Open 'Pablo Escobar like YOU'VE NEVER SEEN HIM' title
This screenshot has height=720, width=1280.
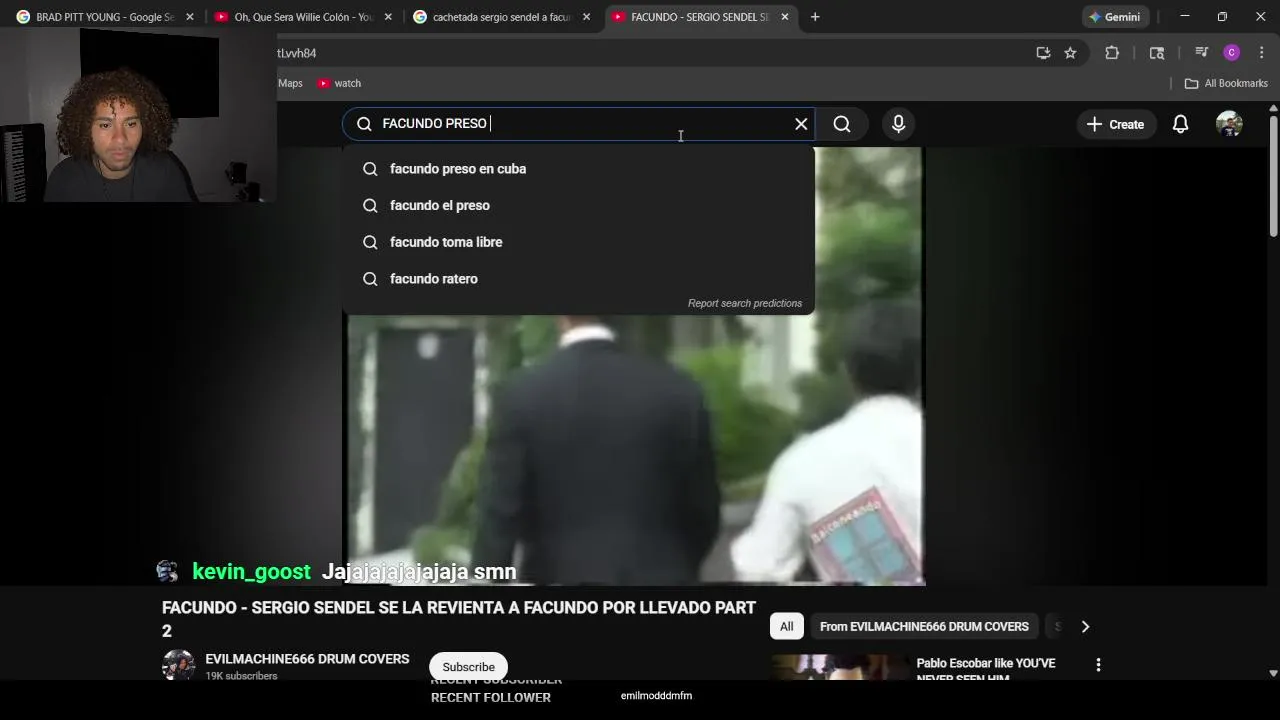click(x=986, y=670)
